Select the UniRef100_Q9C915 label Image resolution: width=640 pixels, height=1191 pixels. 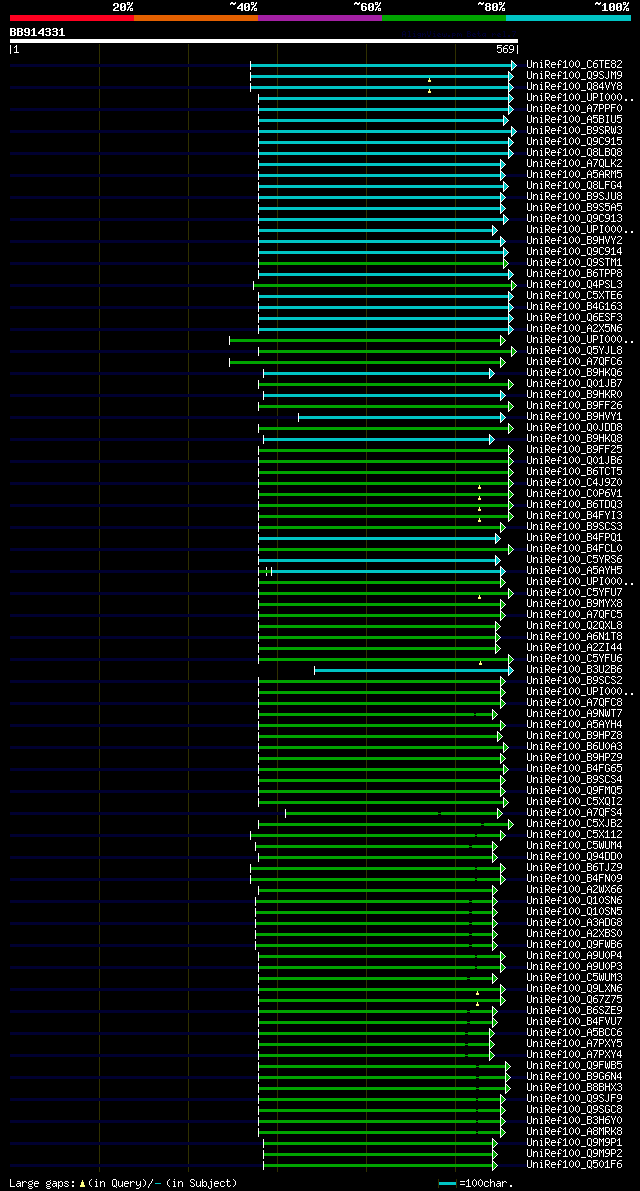[574, 142]
